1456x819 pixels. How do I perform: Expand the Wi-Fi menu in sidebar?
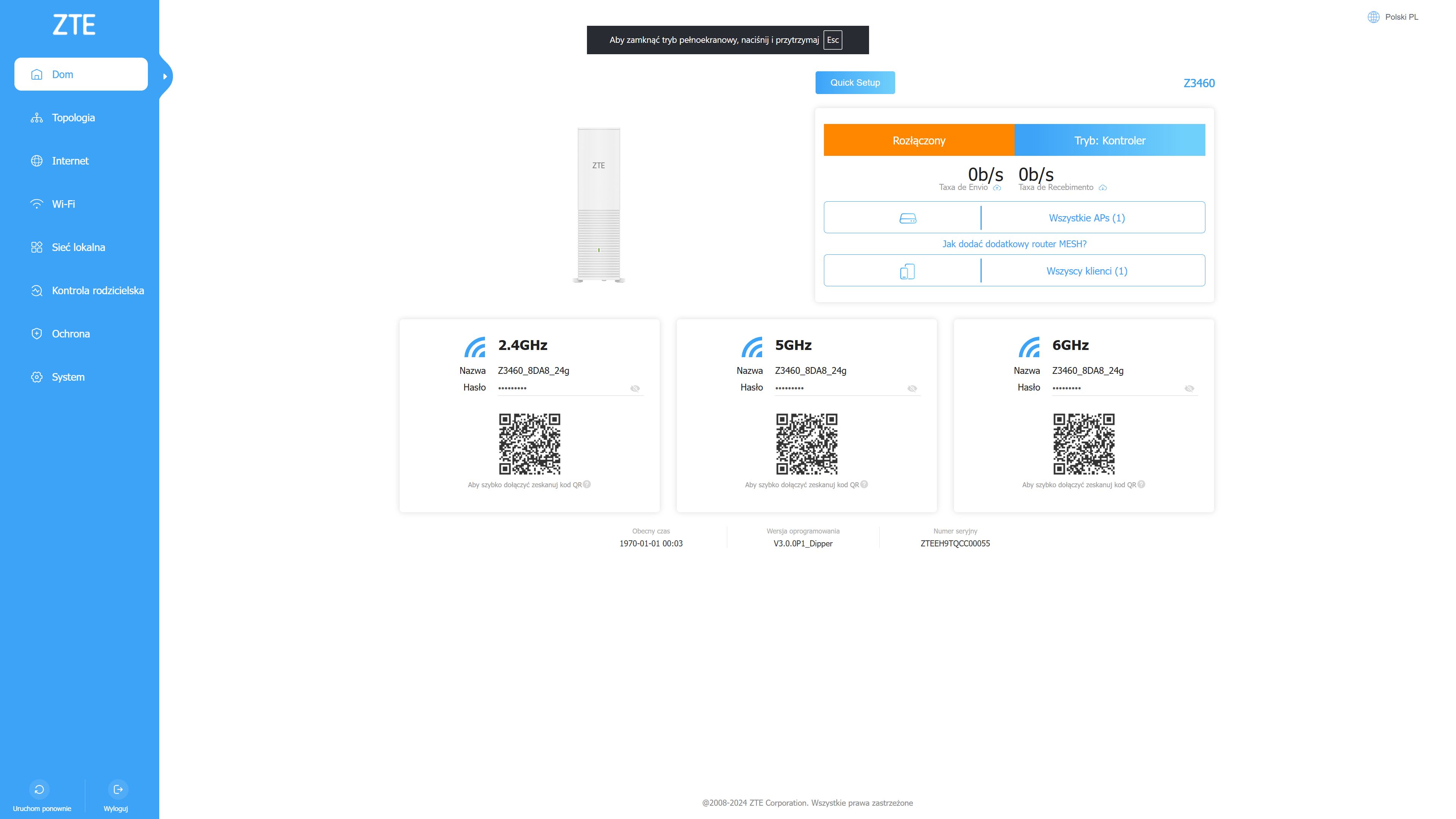pyautogui.click(x=63, y=204)
